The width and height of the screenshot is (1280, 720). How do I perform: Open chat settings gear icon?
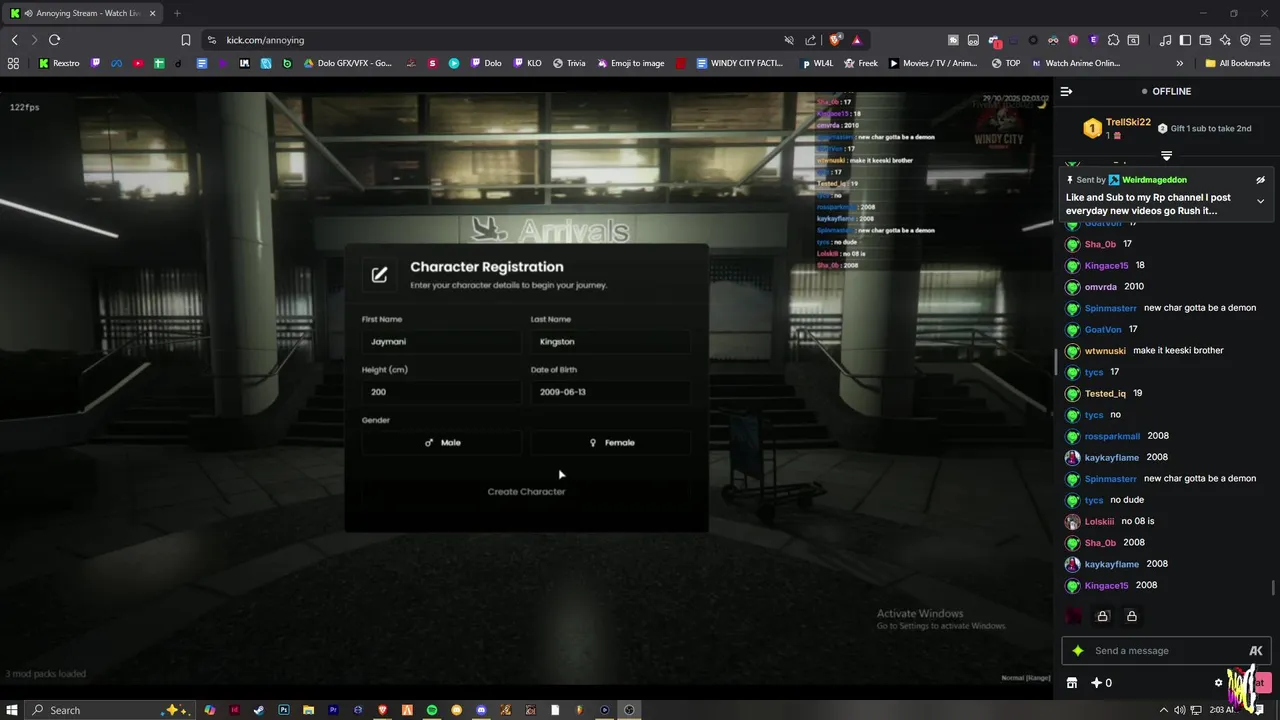pos(1218,683)
